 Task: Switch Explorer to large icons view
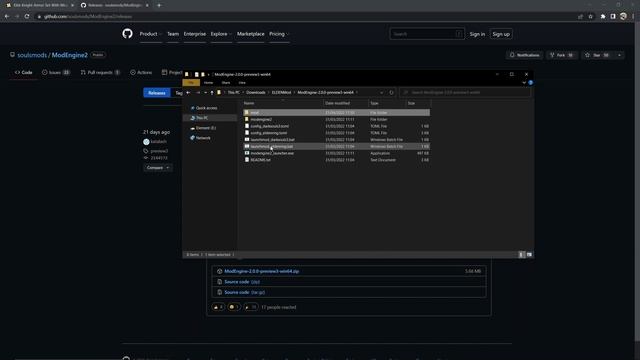[529, 255]
